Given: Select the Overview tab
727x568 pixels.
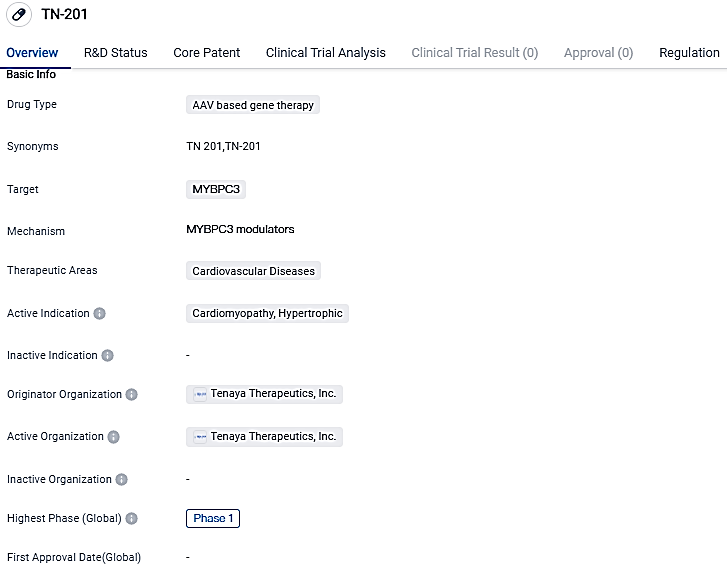Looking at the screenshot, I should click(32, 53).
